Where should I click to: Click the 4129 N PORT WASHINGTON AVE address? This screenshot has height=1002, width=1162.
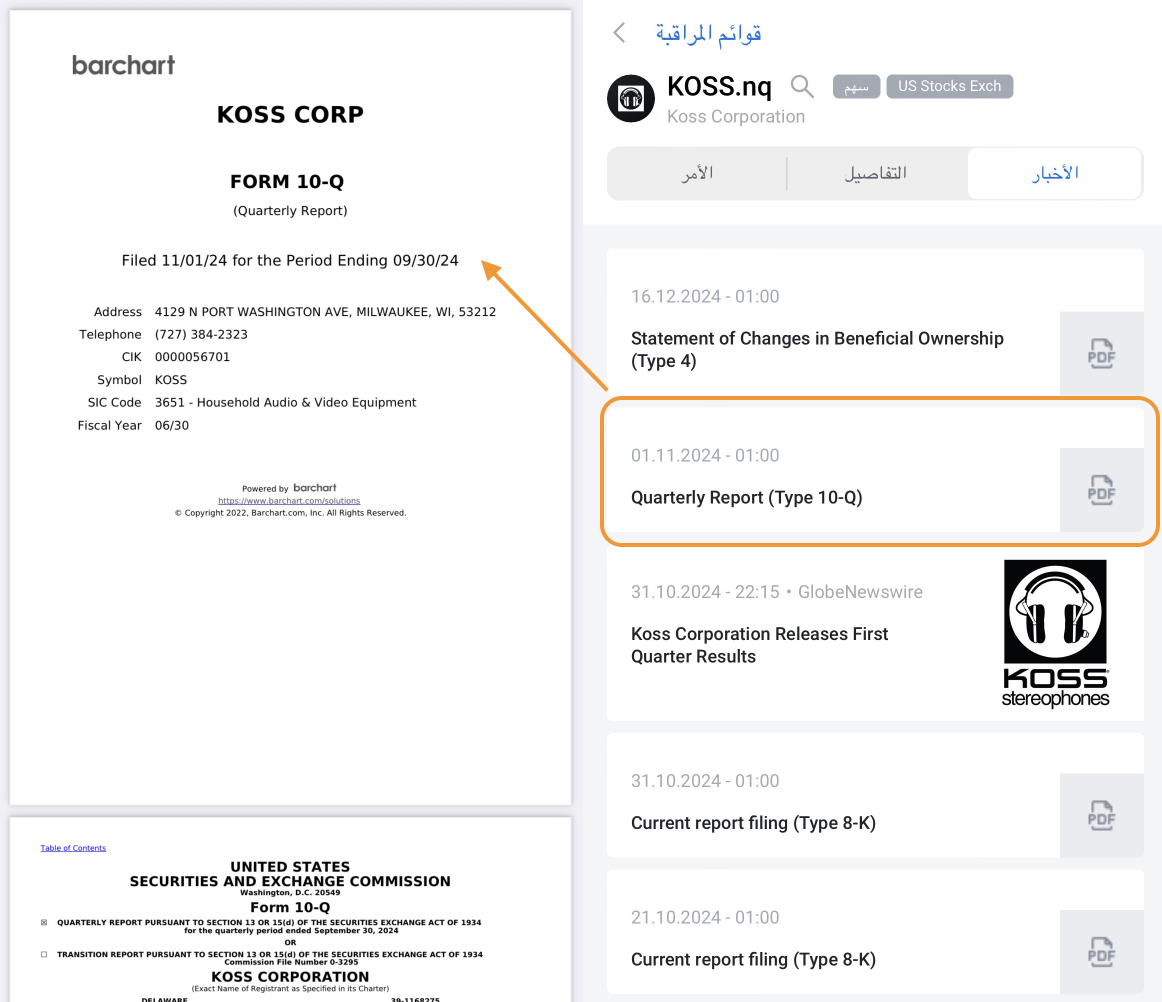325,312
